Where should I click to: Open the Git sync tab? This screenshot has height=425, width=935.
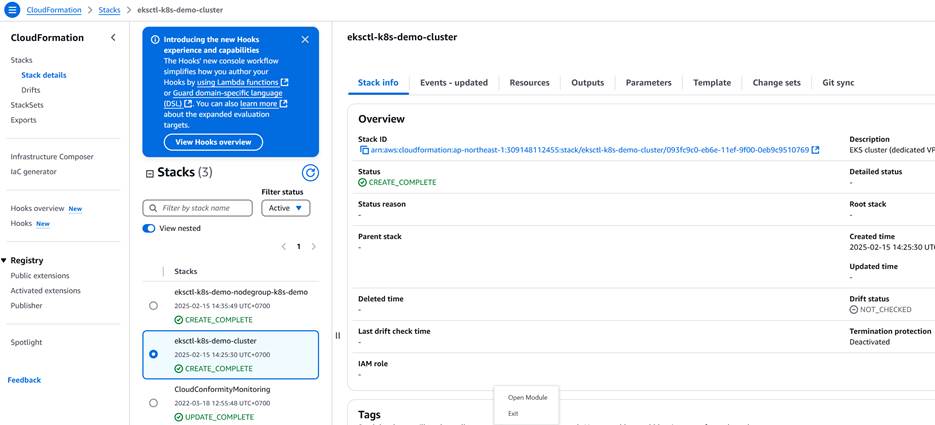[x=838, y=83]
